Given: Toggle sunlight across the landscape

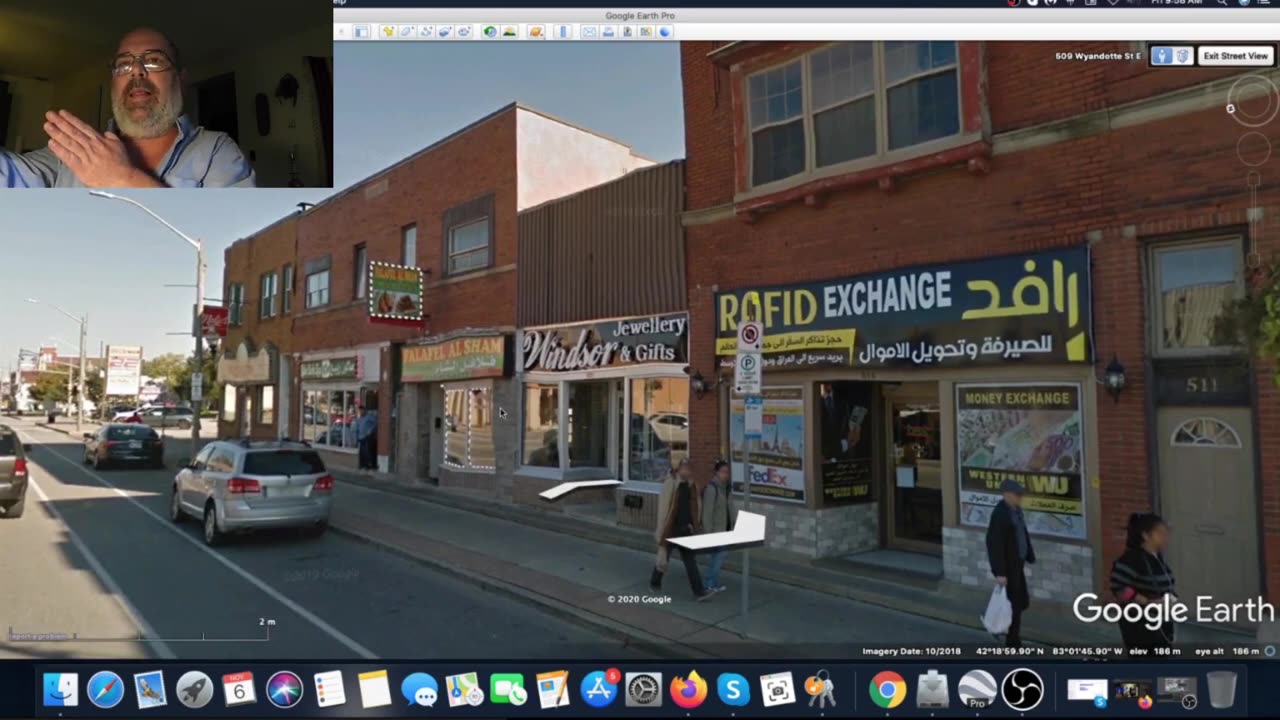Looking at the screenshot, I should (509, 32).
